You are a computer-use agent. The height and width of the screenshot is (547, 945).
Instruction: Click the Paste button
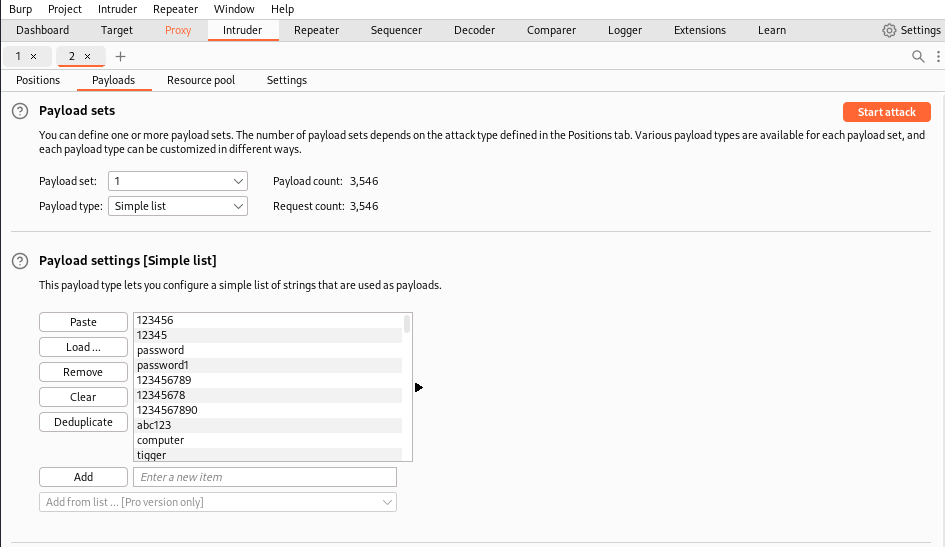tap(83, 322)
